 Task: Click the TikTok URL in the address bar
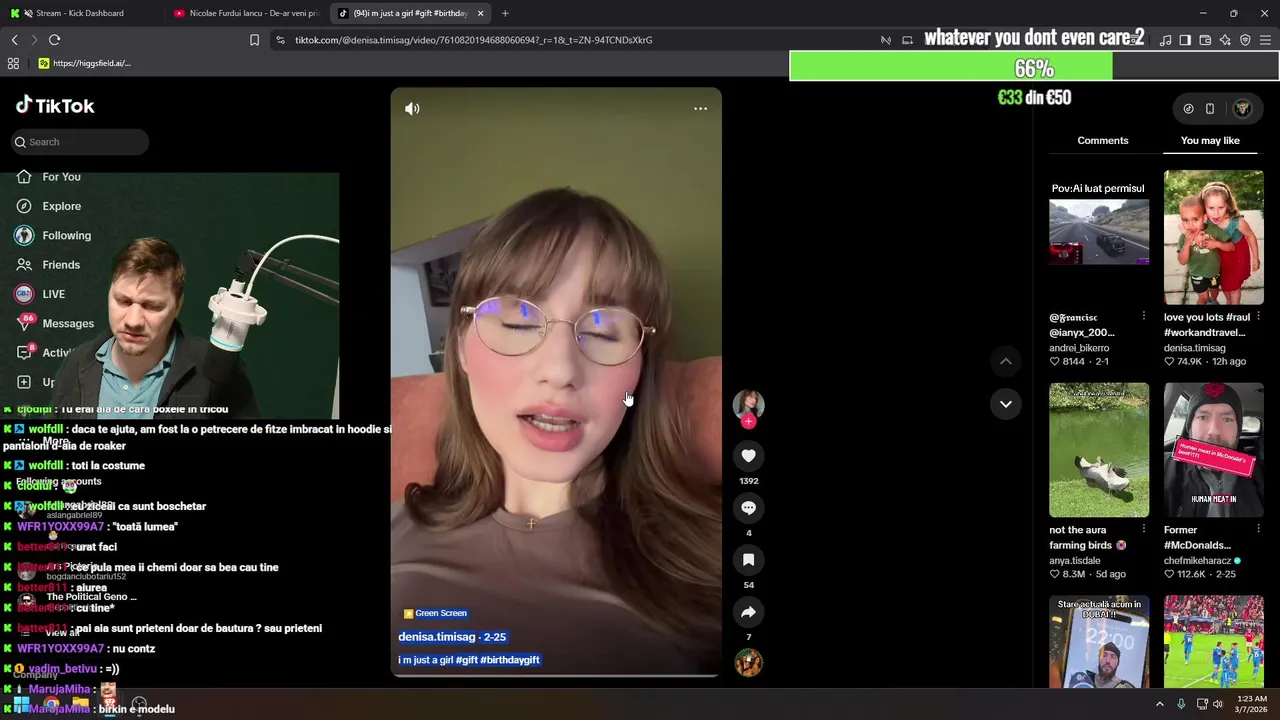[473, 40]
